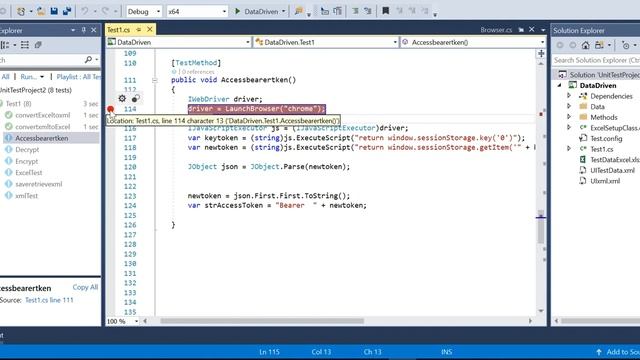640x360 pixels.
Task: Click the pin icon on Test1.cs tab
Action: pyautogui.click(x=139, y=30)
